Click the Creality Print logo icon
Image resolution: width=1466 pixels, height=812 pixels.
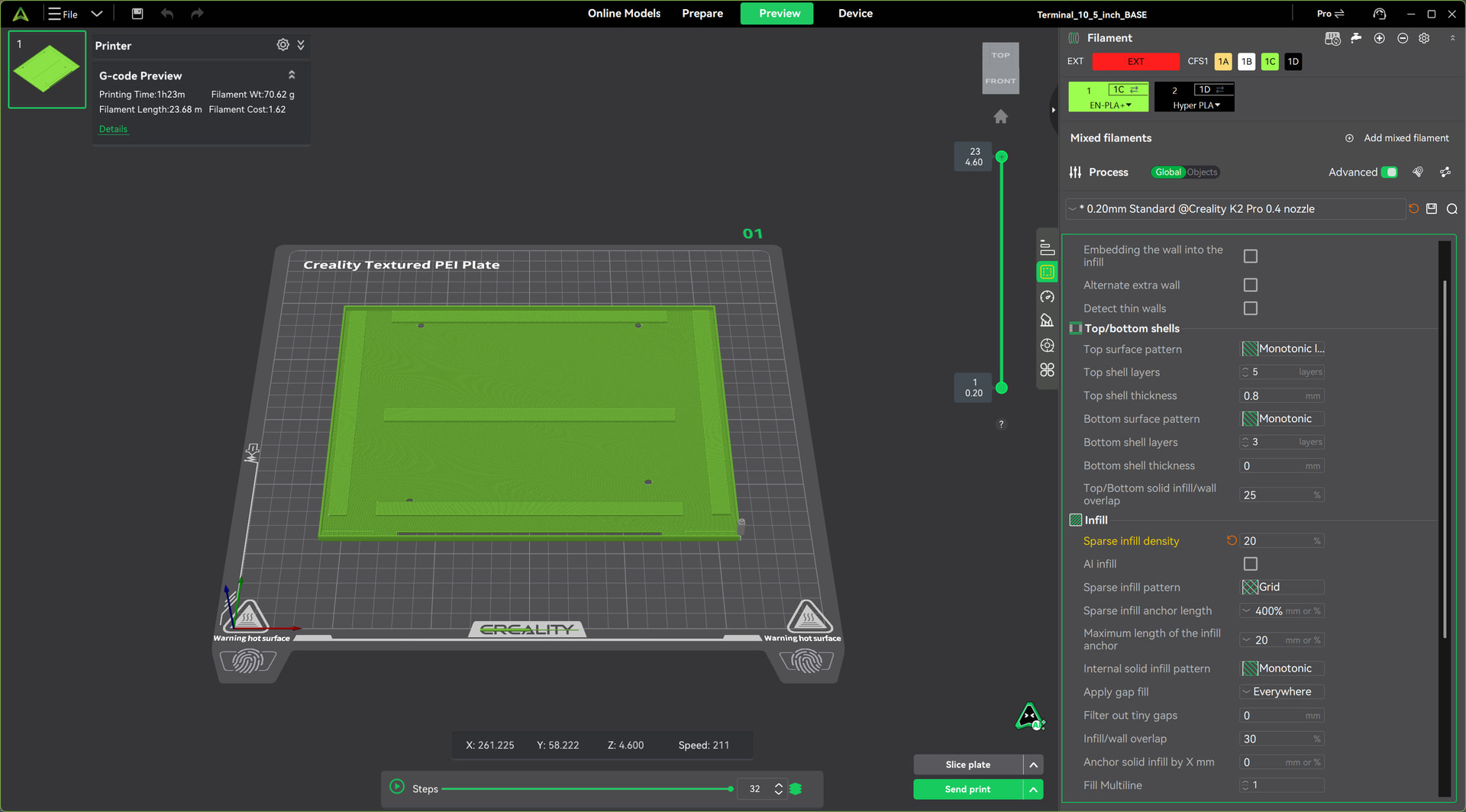tap(21, 14)
